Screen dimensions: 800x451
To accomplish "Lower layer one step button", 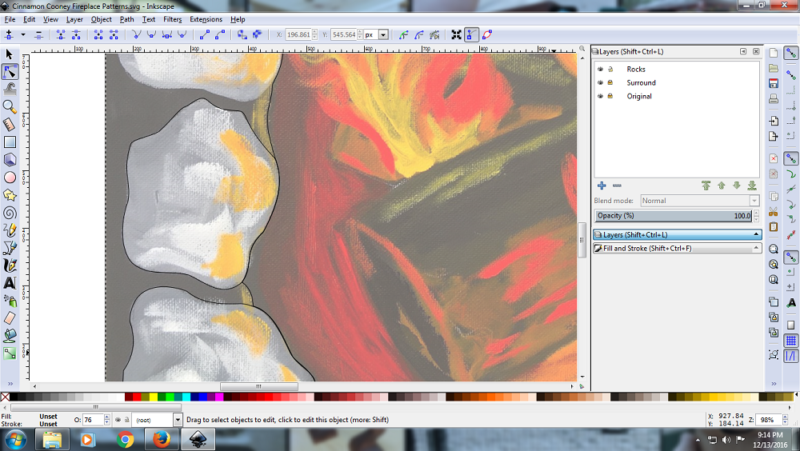I will point(737,186).
